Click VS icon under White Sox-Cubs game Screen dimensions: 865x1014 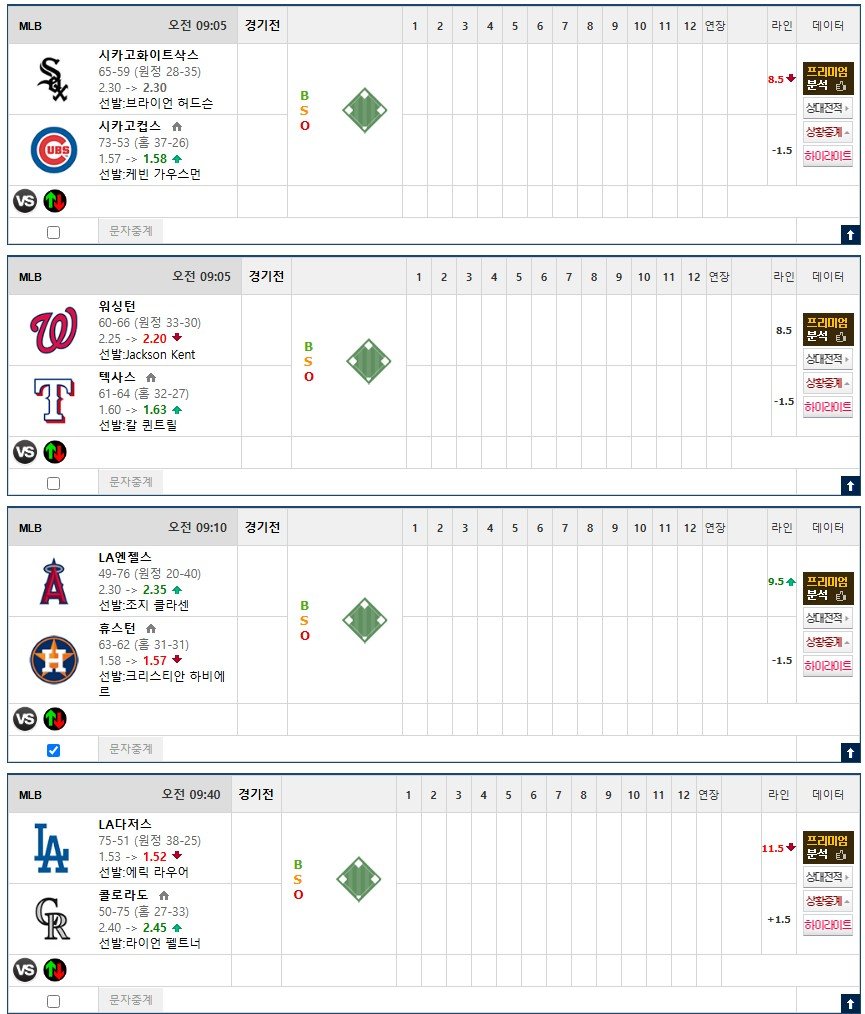point(25,201)
